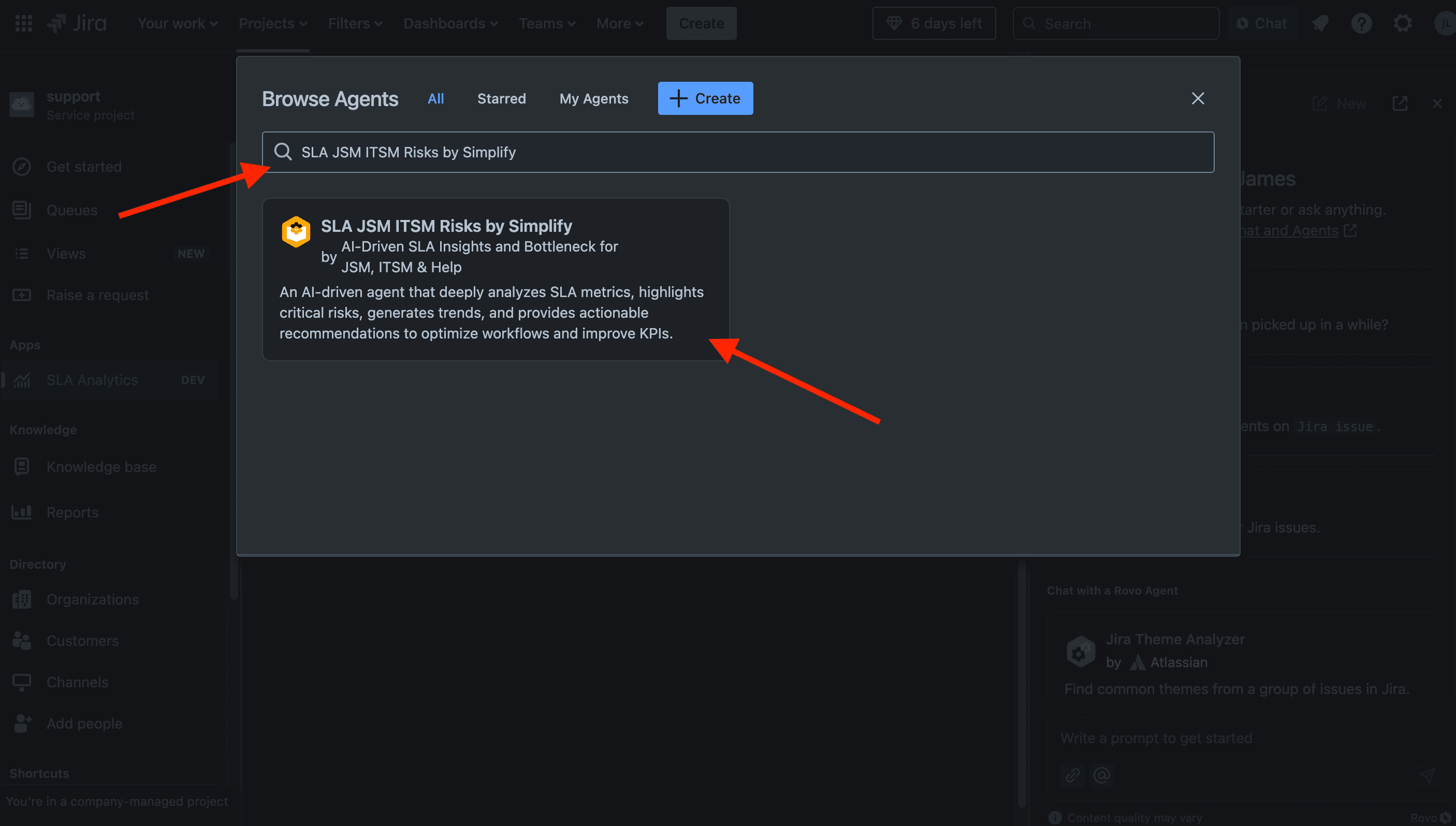The width and height of the screenshot is (1456, 826).
Task: Select the All tab in Browse Agents
Action: click(x=435, y=97)
